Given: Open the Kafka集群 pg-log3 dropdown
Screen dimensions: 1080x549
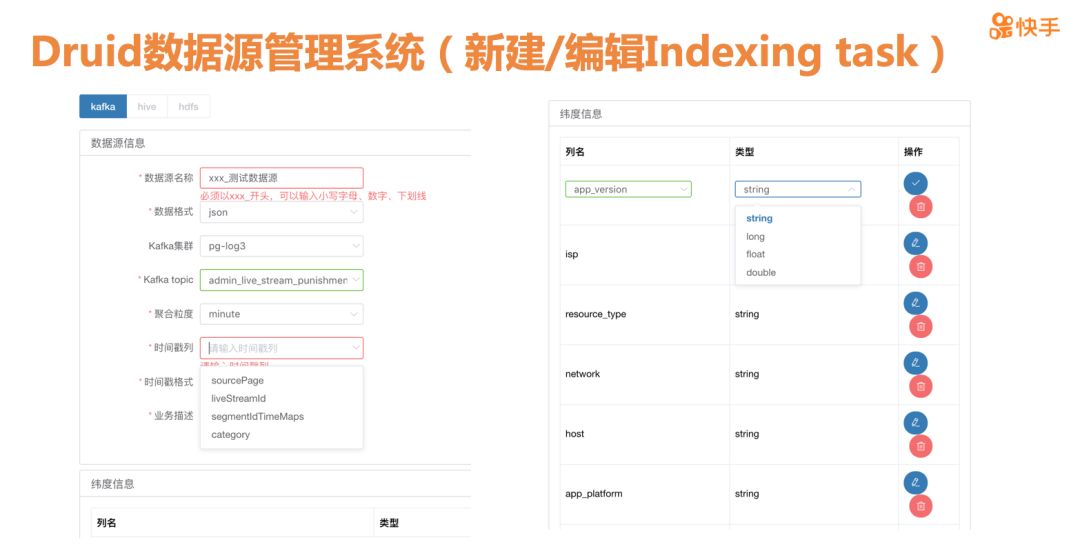Looking at the screenshot, I should coord(282,246).
